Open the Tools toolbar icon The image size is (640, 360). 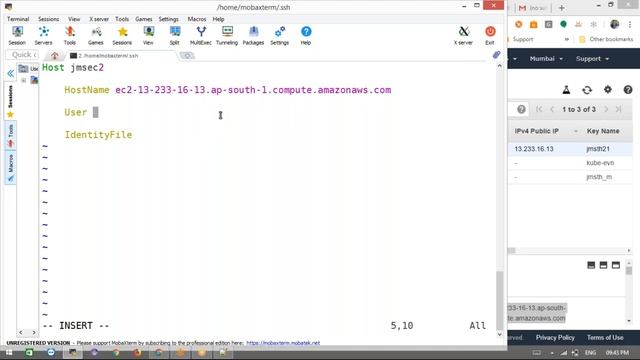pos(70,35)
